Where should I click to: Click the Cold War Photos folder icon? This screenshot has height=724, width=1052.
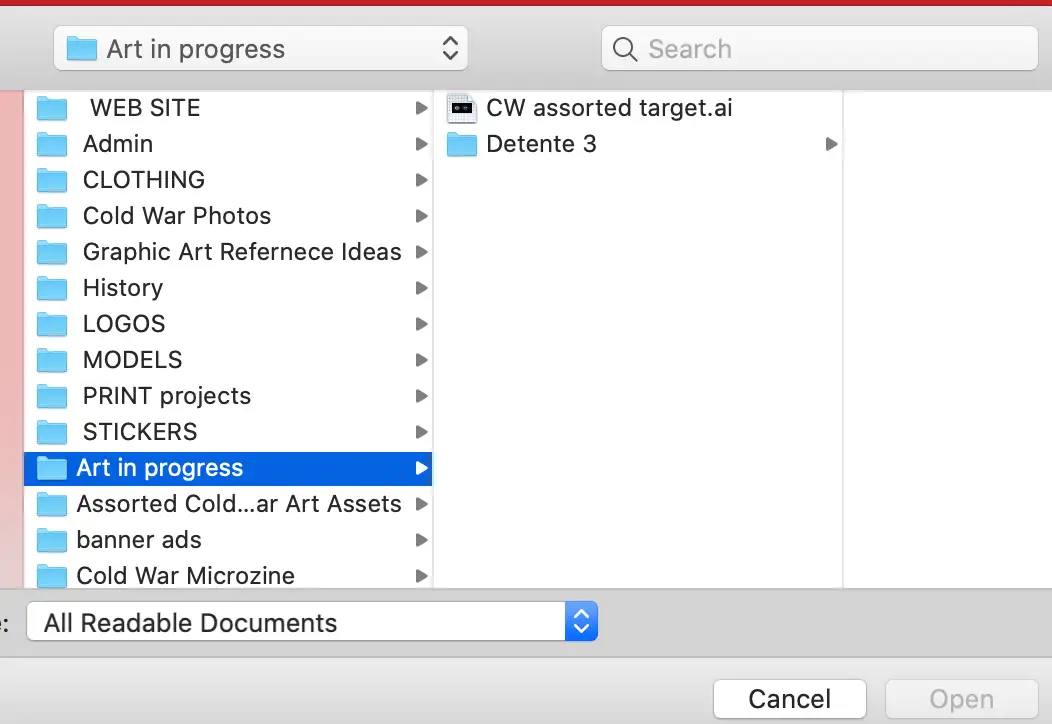tap(52, 216)
